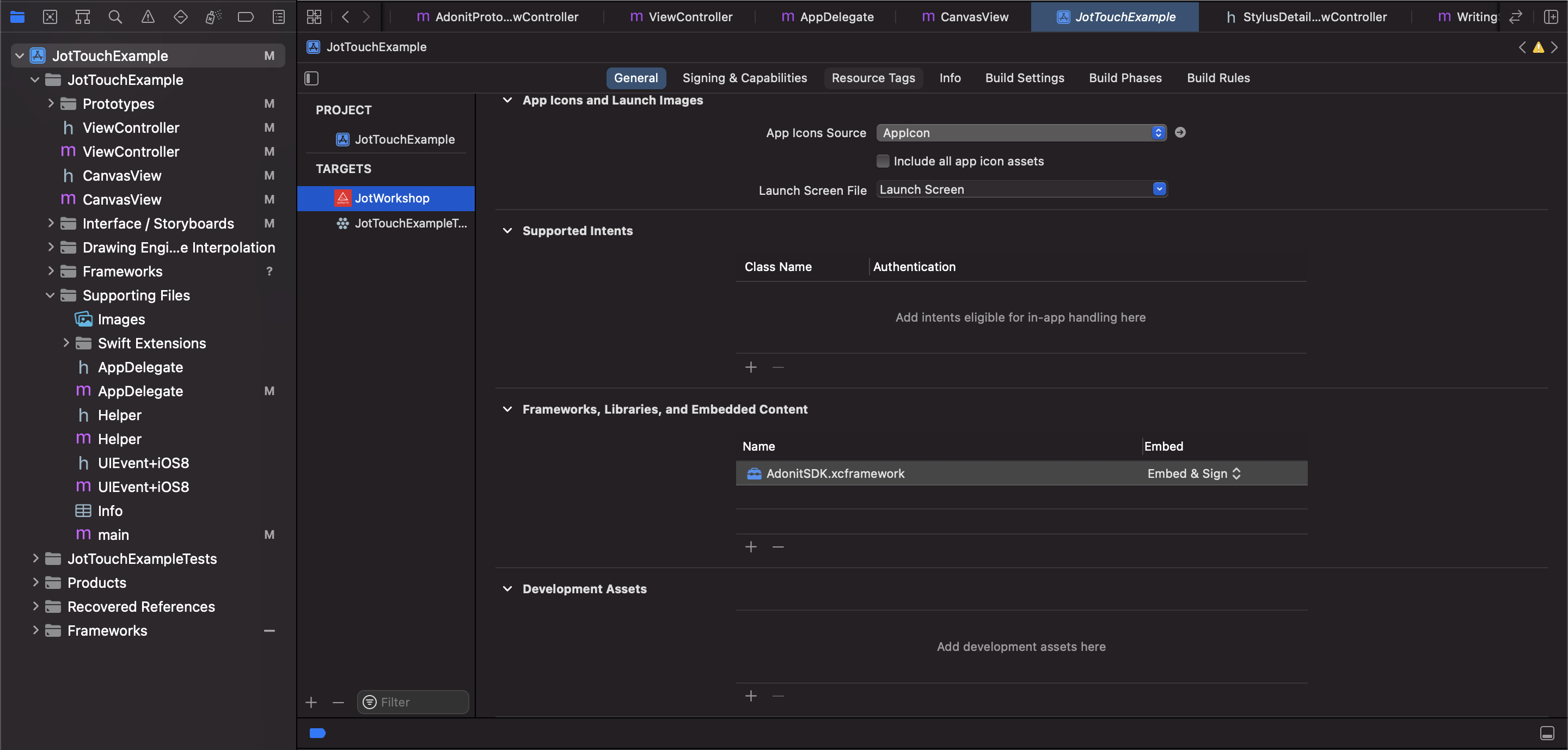Collapse the Supporting Files folder

point(51,295)
